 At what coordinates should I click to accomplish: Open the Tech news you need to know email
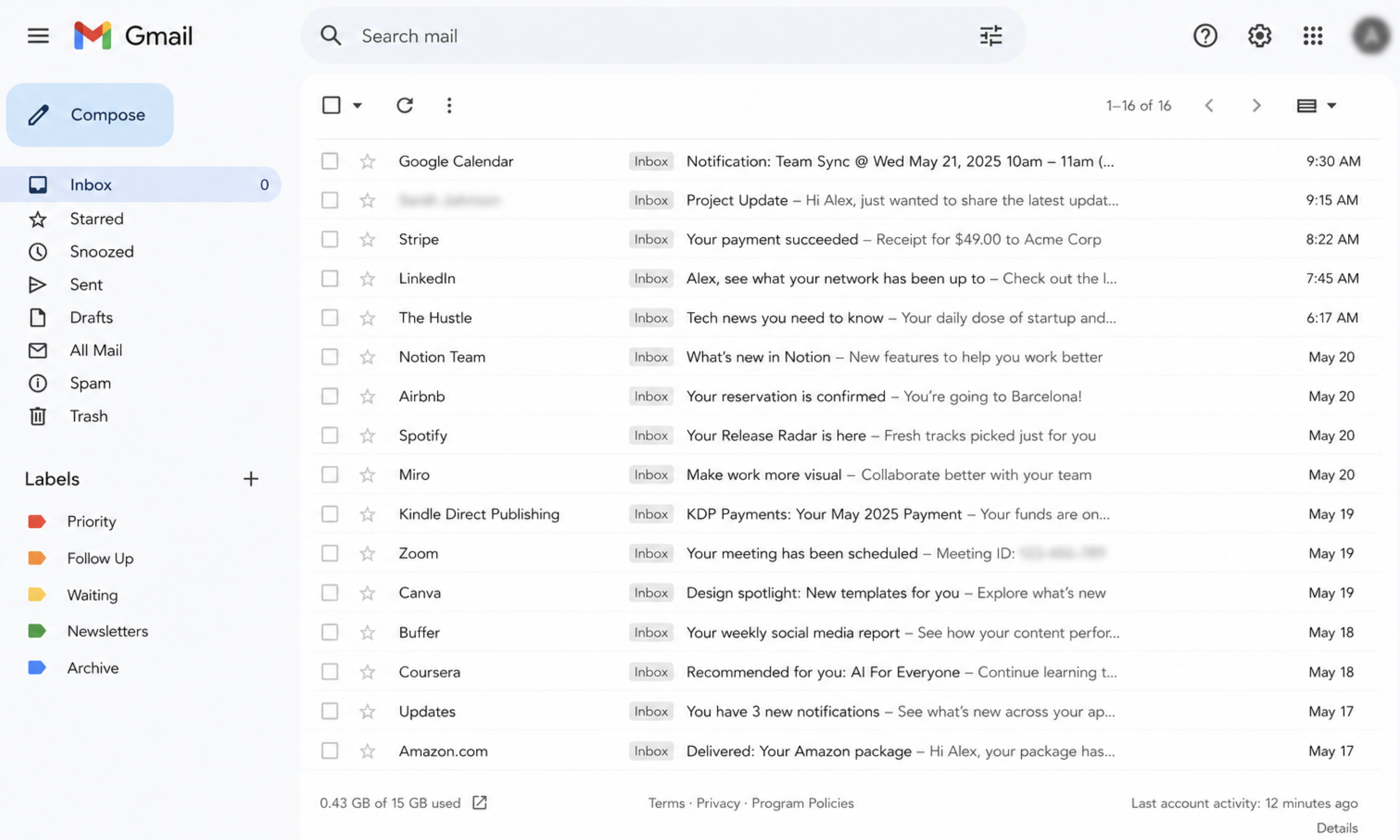click(x=841, y=317)
